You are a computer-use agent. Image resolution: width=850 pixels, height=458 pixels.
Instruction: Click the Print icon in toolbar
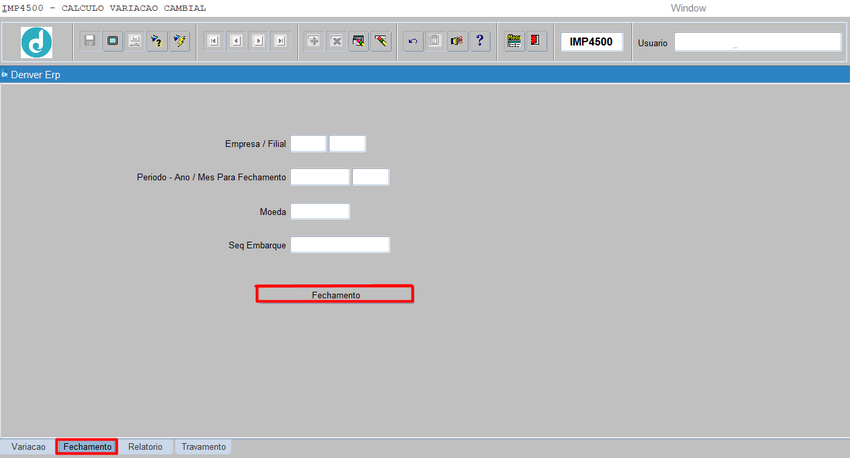[134, 41]
